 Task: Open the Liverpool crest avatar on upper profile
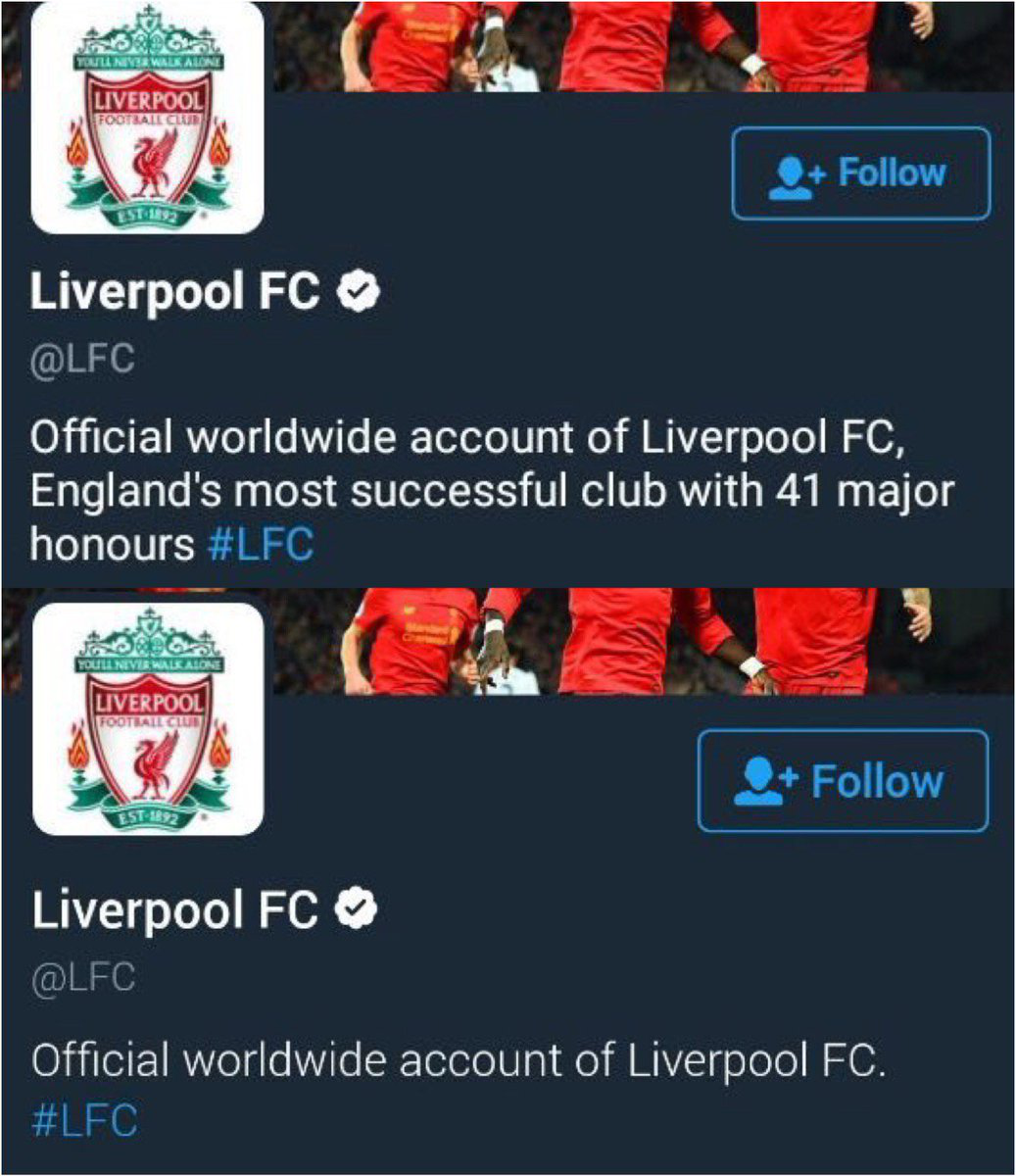(x=148, y=116)
